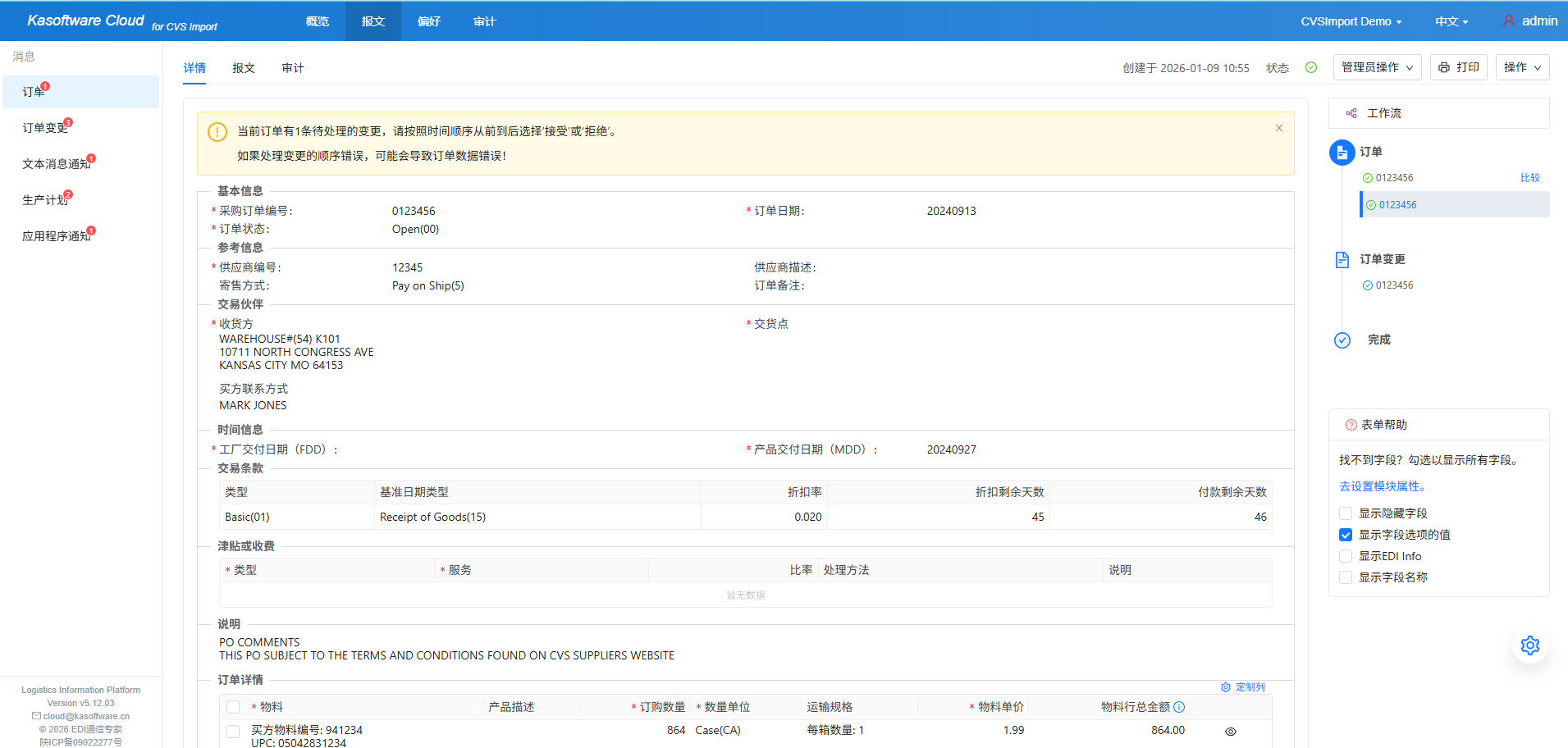The width and height of the screenshot is (1568, 748).
Task: Uncheck the 显示字段选项的值 checkbox
Action: pos(1346,535)
